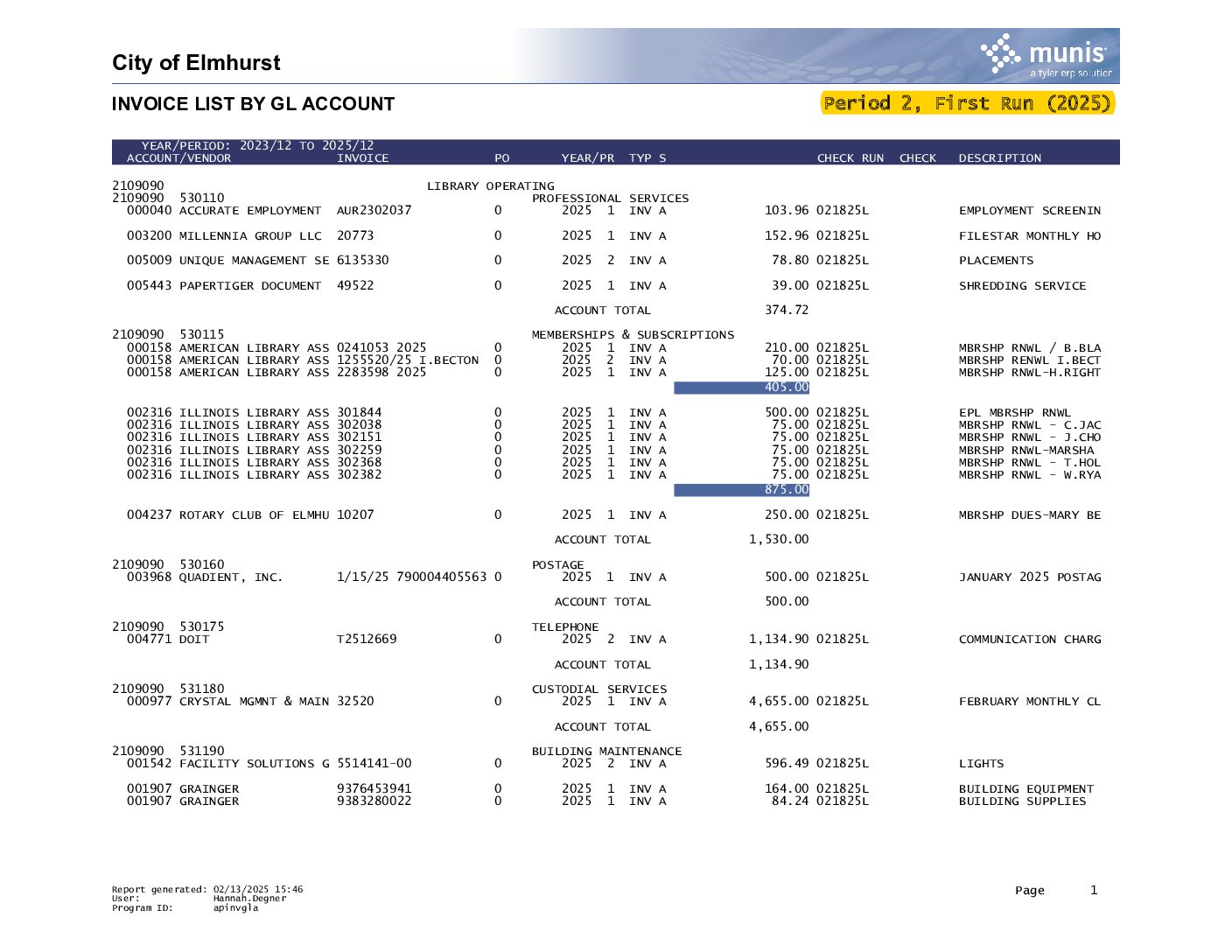1232x952 pixels.
Task: Select the 4,655.00 custodial services amount
Action: pyautogui.click(x=779, y=702)
